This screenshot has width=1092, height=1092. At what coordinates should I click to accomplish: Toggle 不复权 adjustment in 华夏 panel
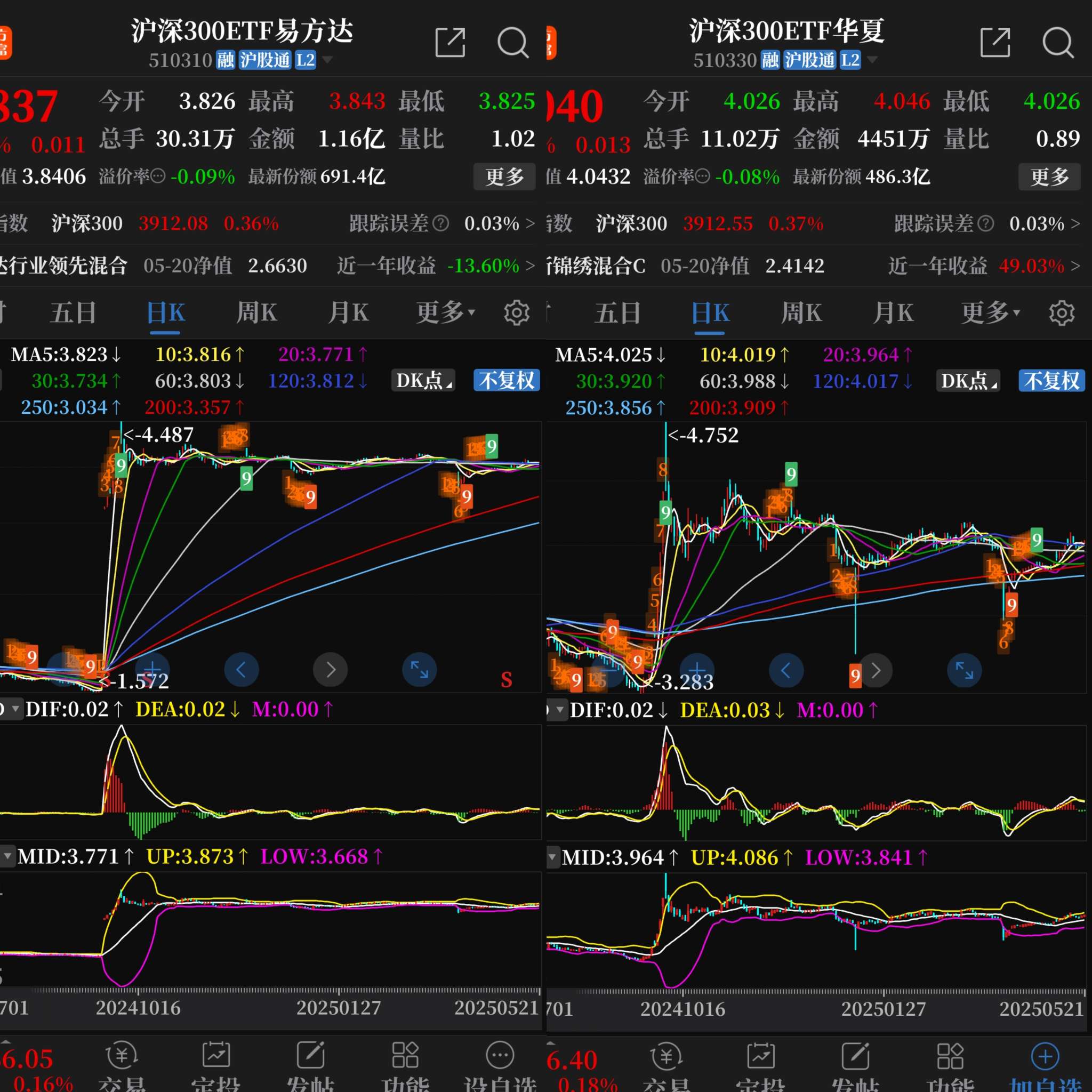coord(1051,380)
